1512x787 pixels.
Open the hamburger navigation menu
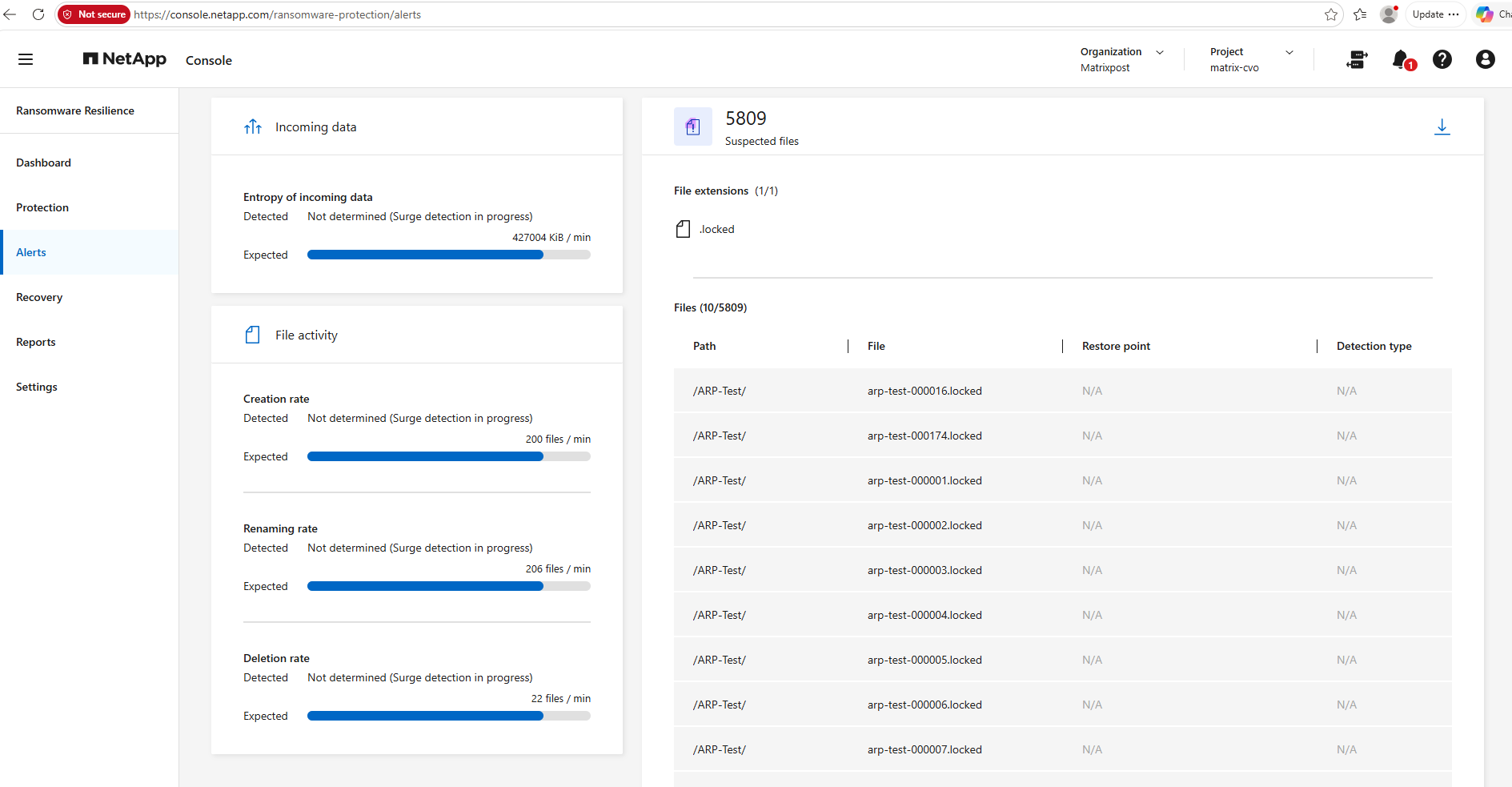click(x=26, y=59)
